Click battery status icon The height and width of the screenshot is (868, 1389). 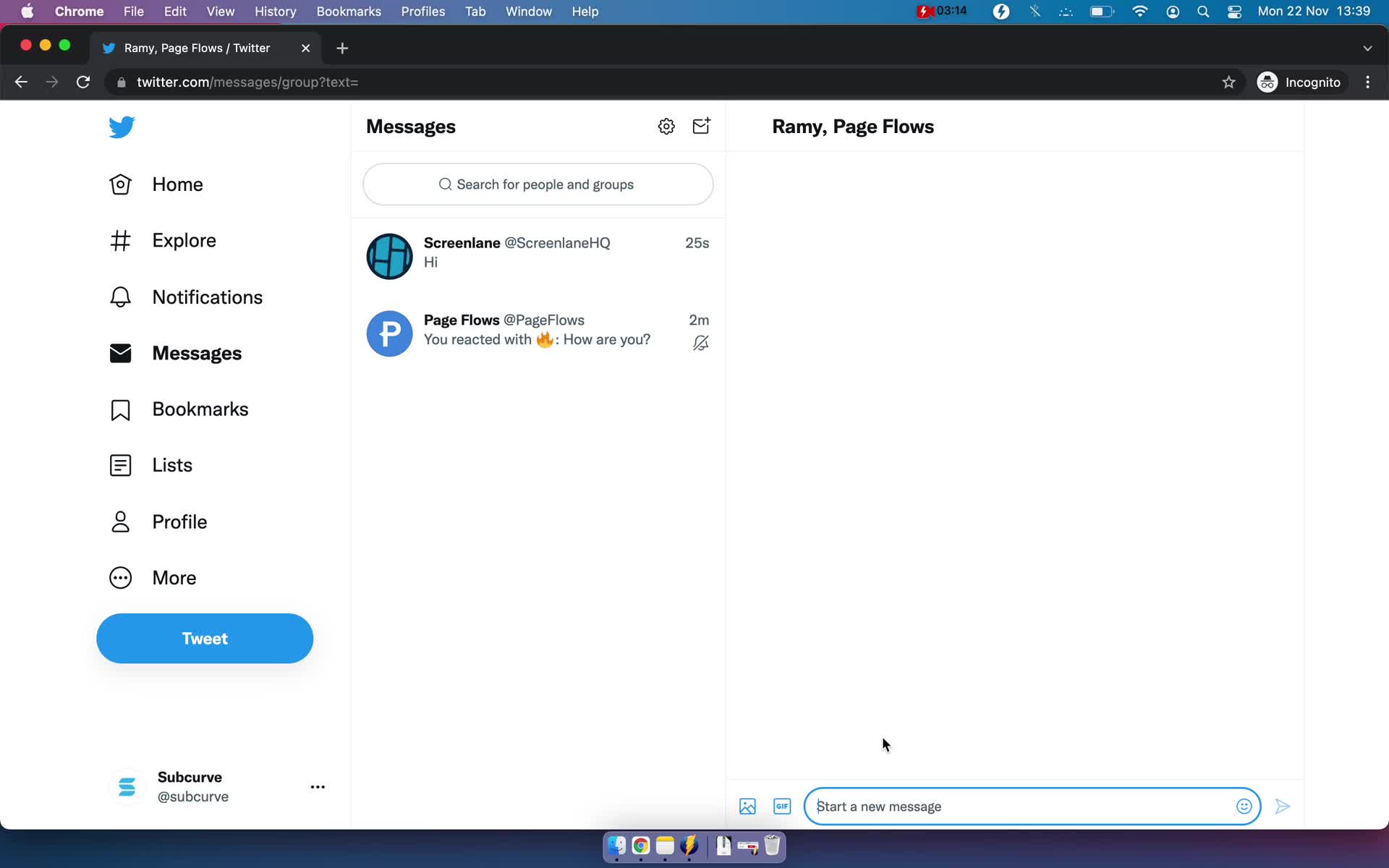pos(1102,12)
